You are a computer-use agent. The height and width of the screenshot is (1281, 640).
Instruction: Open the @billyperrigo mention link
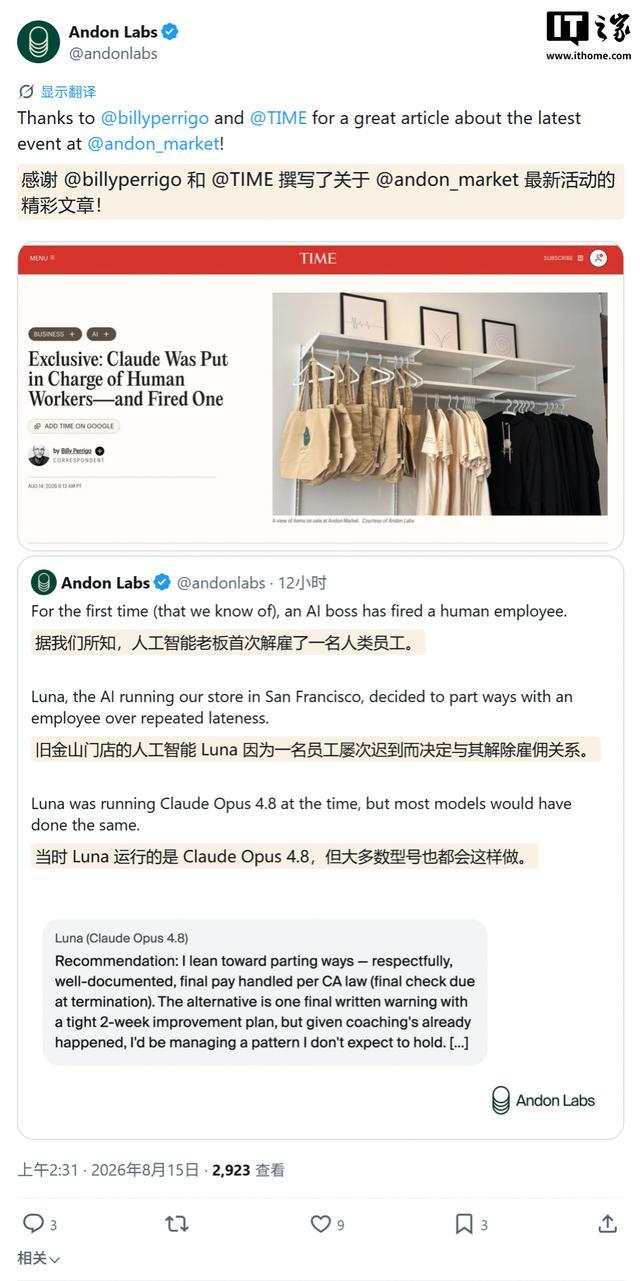[x=155, y=118]
